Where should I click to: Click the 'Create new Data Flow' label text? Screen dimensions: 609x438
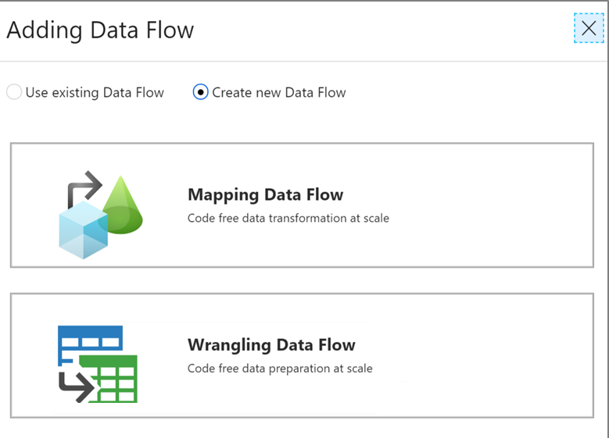[x=279, y=93]
